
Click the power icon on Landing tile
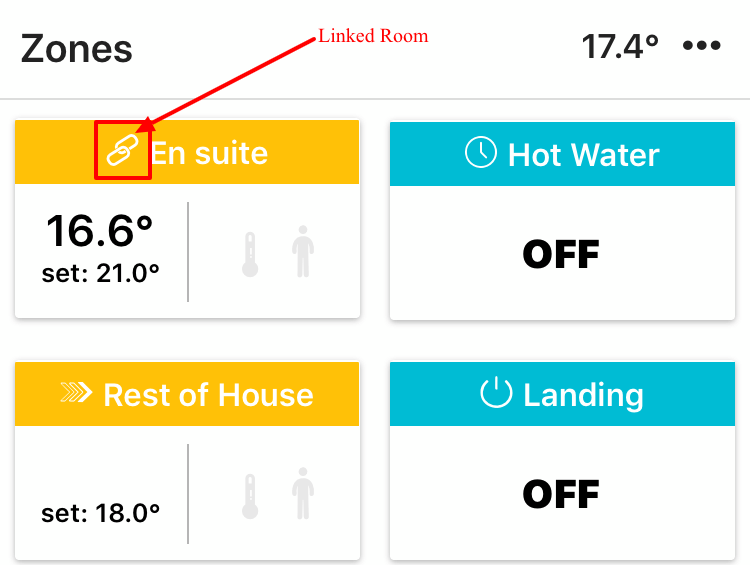(496, 392)
